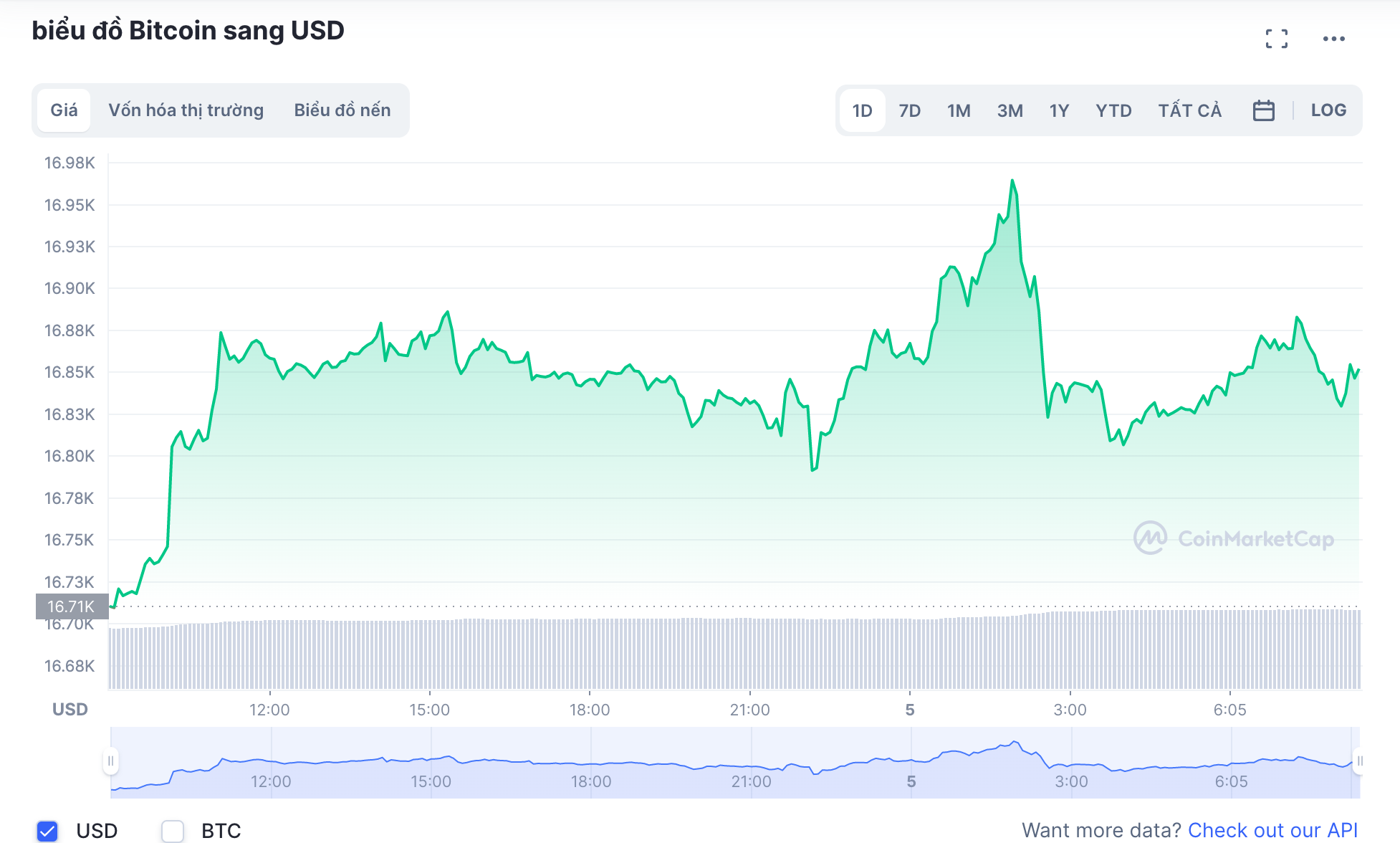Grab the right range slider handle
The image size is (1400, 843).
[x=1359, y=761]
